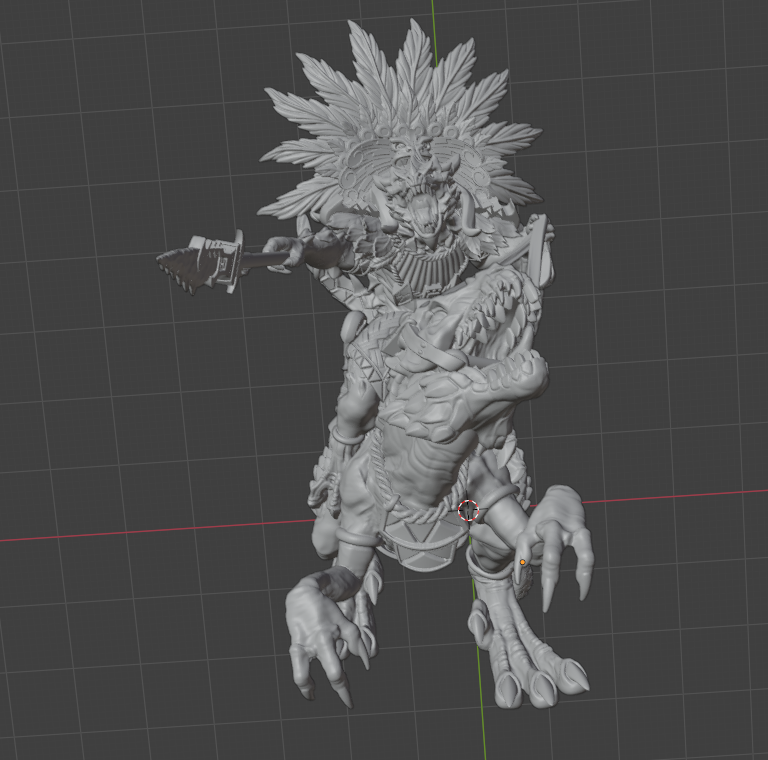Screen dimensions: 768x760
Task: Click the bracelet on the creature's upper arm
Action: pyautogui.click(x=347, y=435)
